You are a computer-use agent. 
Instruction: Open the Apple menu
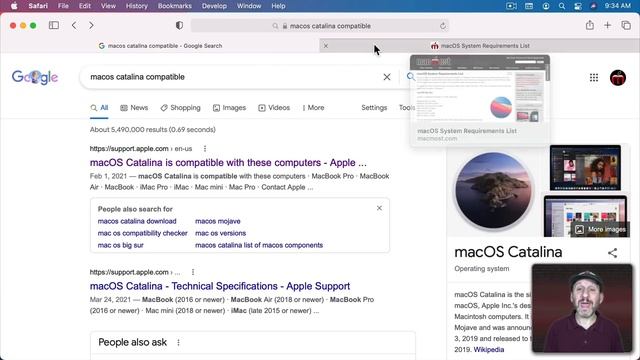coord(14,6)
